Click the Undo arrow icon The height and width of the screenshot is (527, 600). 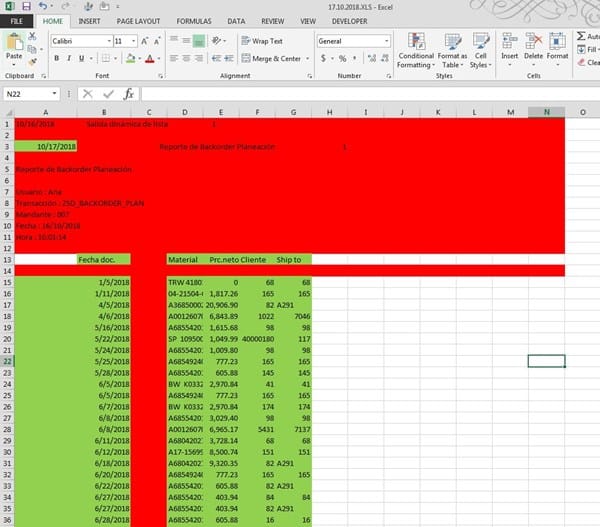pyautogui.click(x=42, y=6)
